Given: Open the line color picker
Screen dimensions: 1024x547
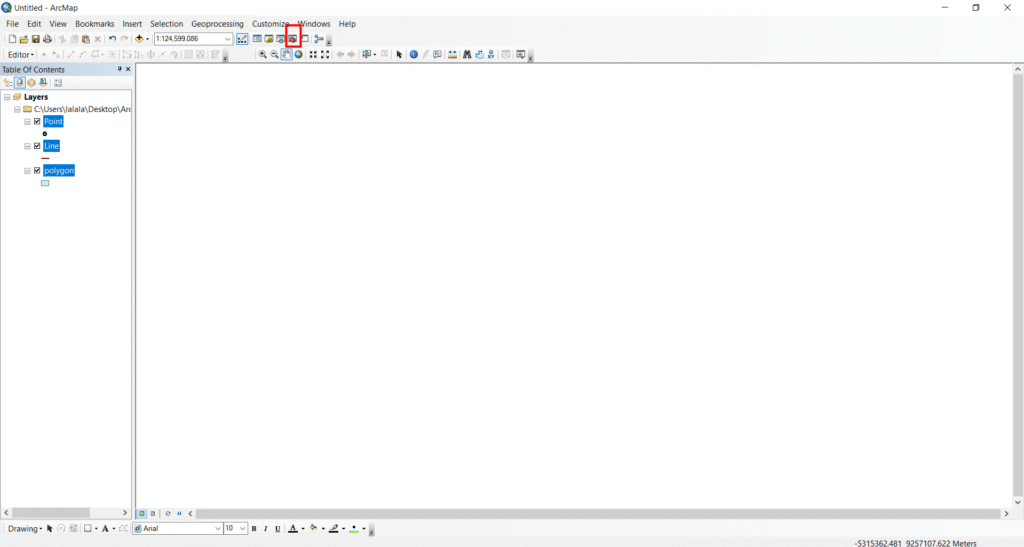Looking at the screenshot, I should click(334, 529).
